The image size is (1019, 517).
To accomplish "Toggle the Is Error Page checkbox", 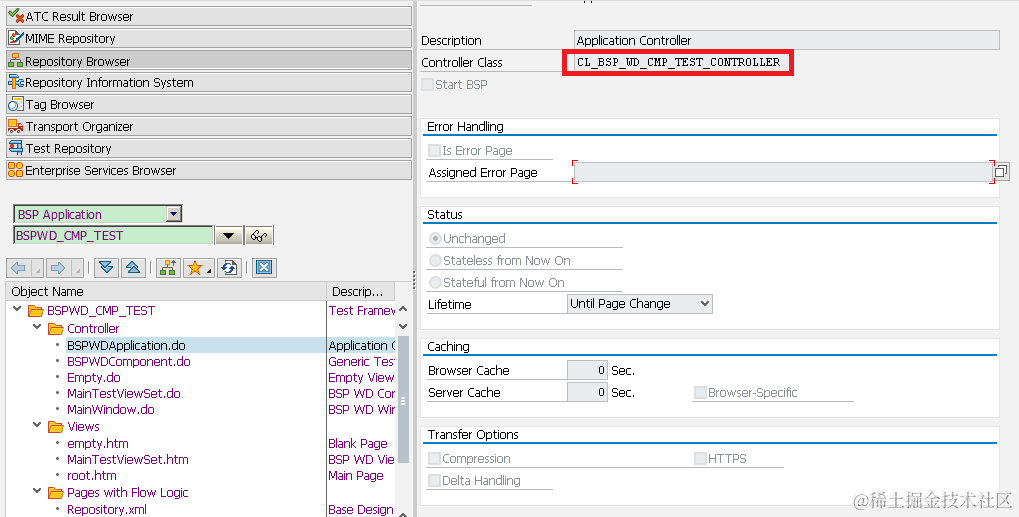I will pos(434,151).
